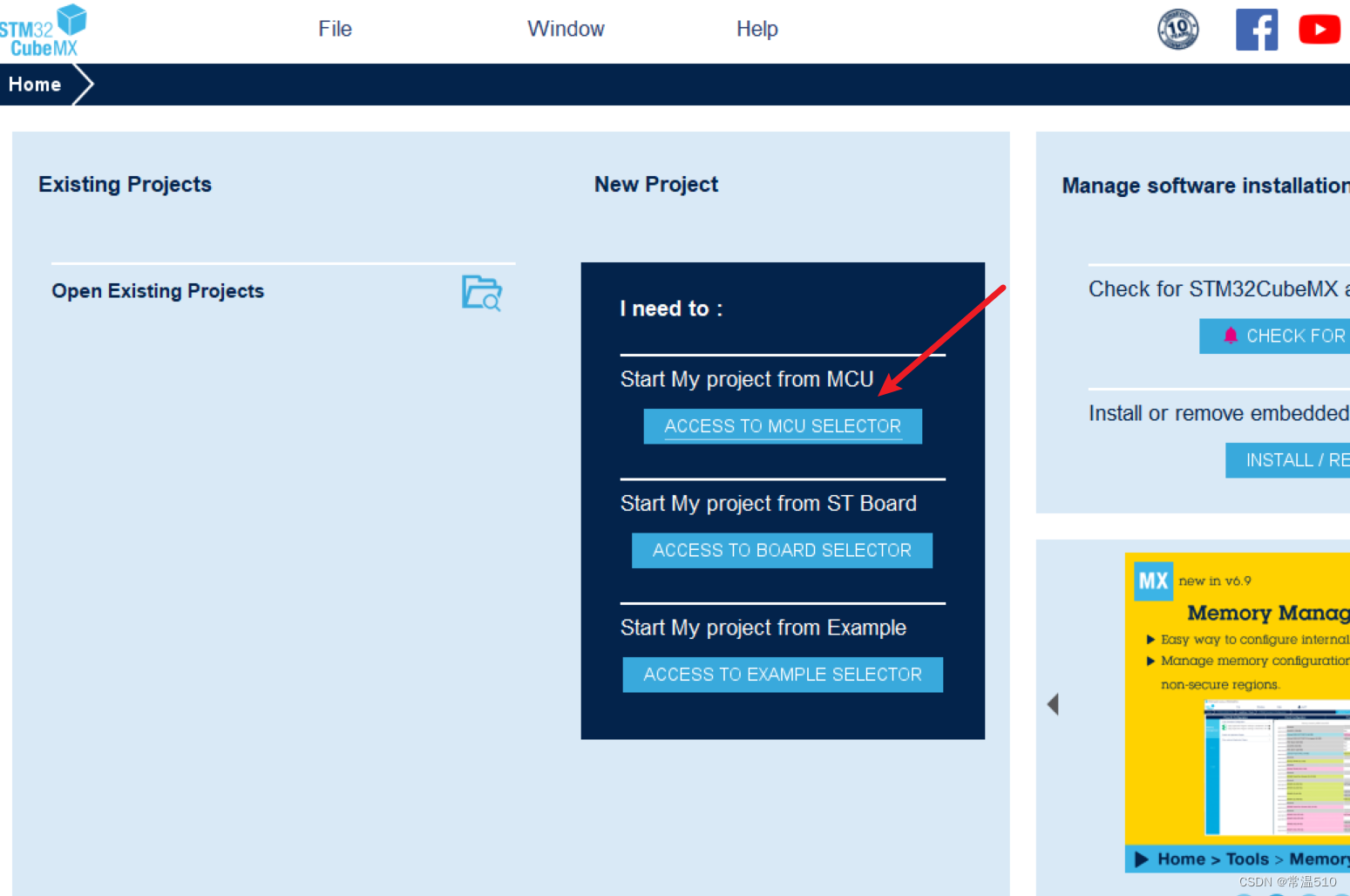Click 'Manage software installations' heading
The height and width of the screenshot is (896, 1350).
(1205, 186)
